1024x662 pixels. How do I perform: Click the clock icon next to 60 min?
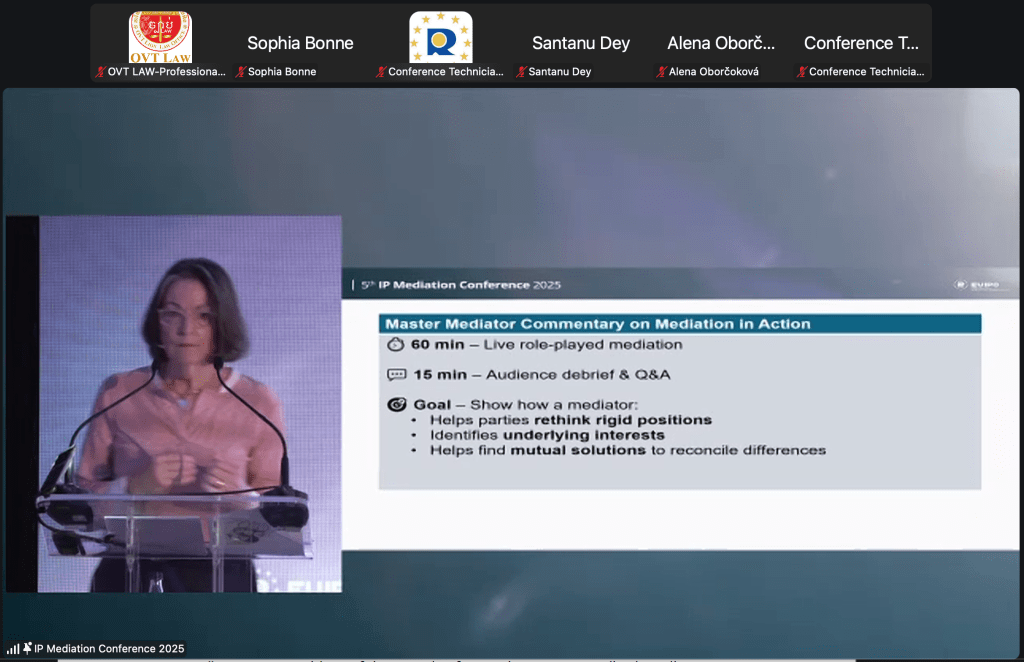click(x=396, y=344)
